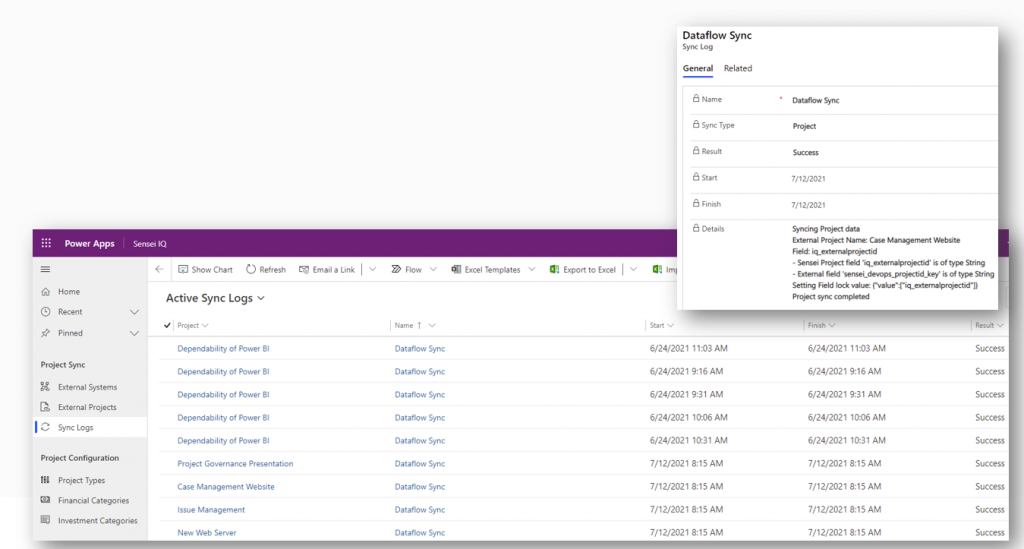Viewport: 1024px width, 549px height.
Task: Click the Show Chart icon
Action: pyautogui.click(x=183, y=269)
